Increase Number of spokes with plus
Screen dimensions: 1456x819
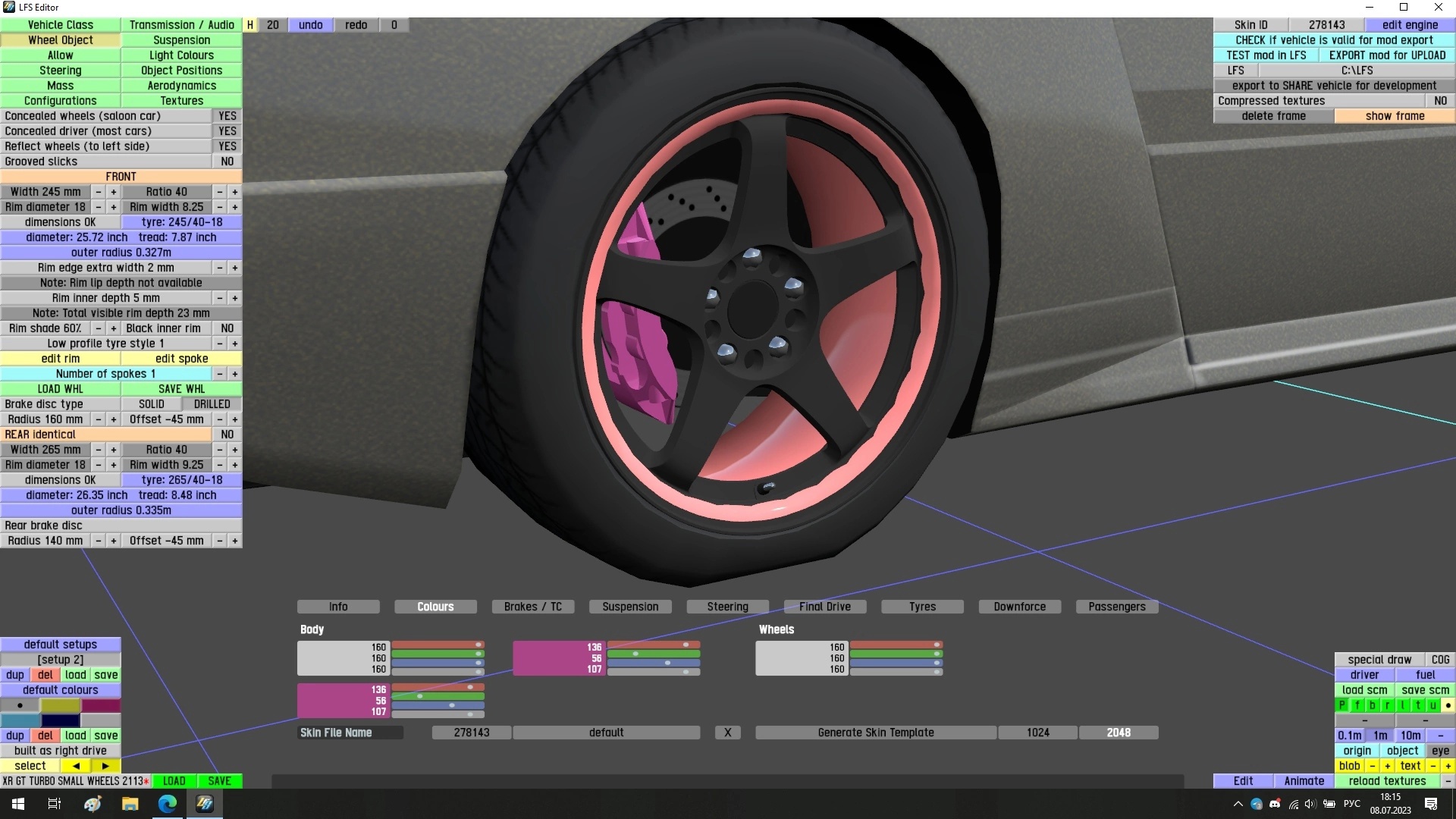235,374
